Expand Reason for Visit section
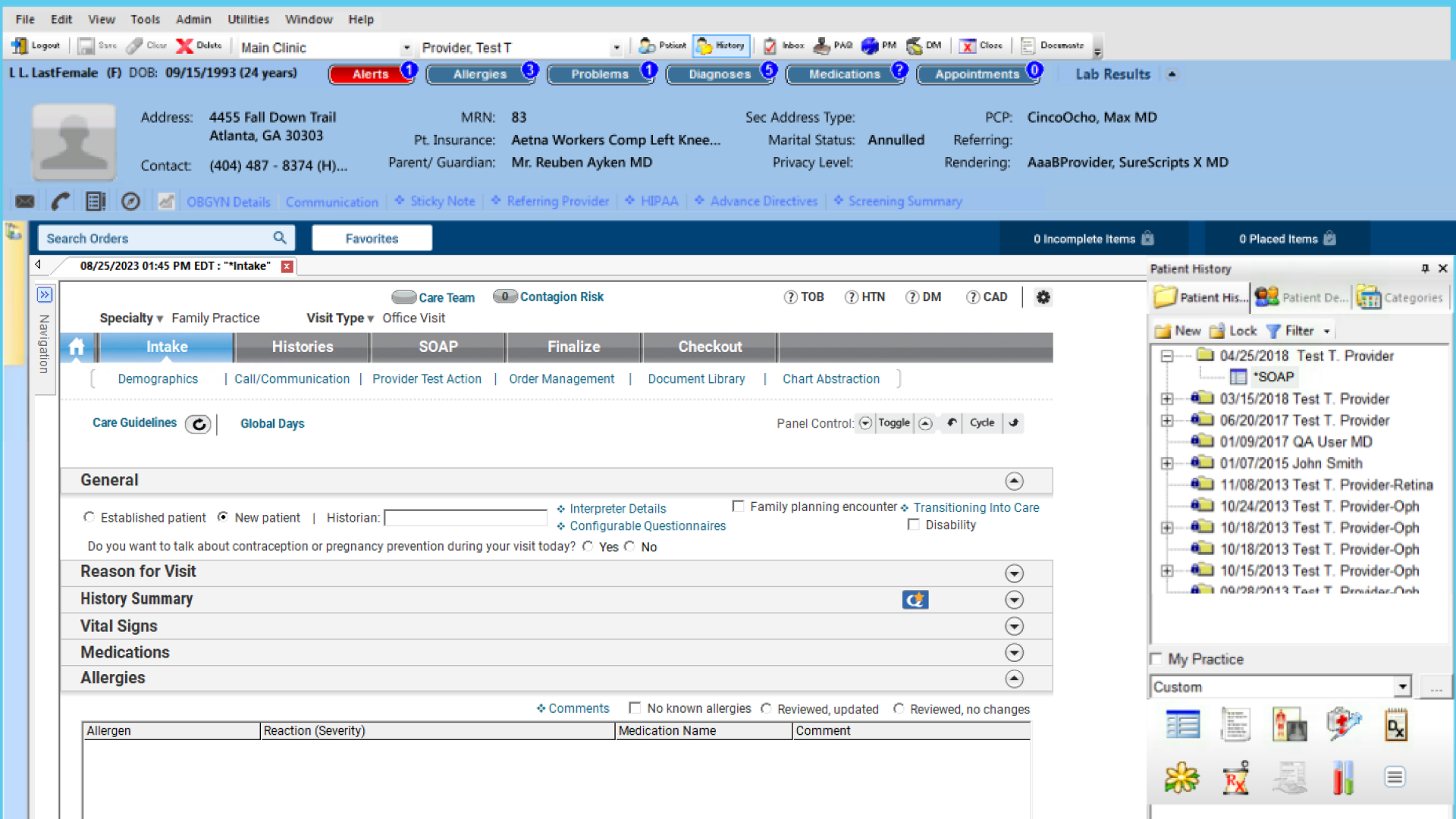 pyautogui.click(x=1014, y=573)
